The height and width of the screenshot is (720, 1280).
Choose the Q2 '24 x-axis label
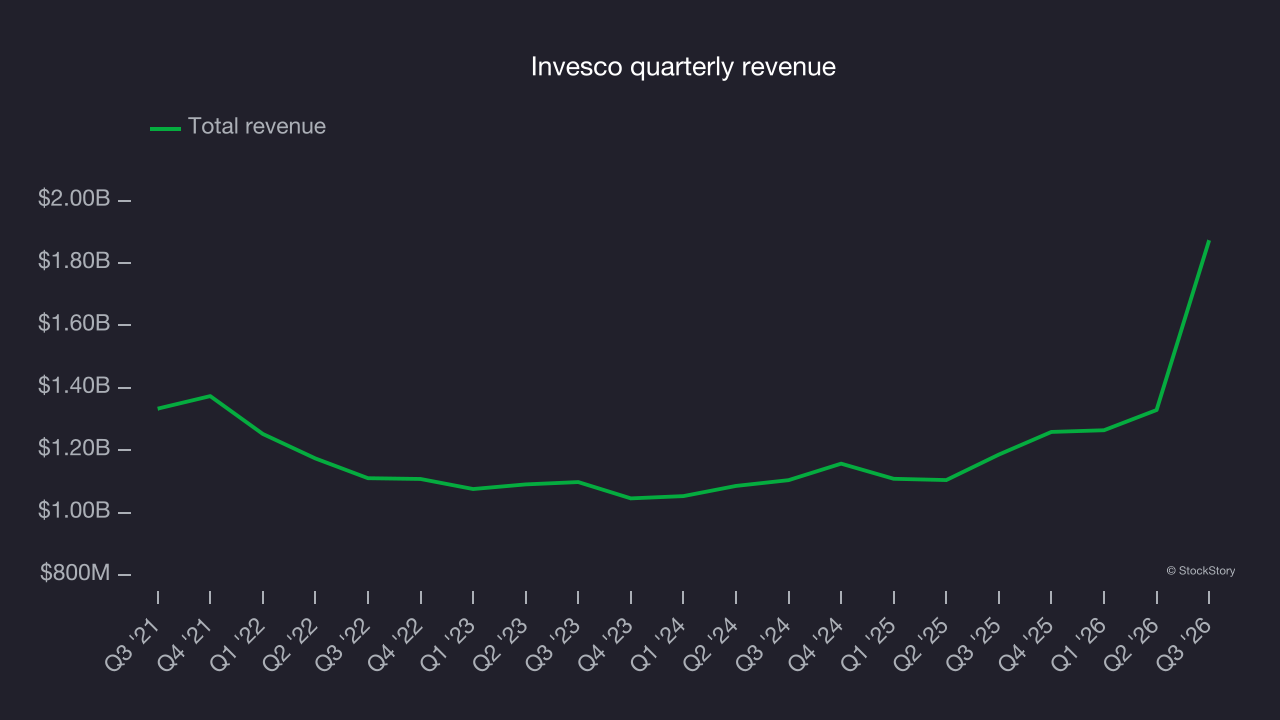(x=711, y=642)
